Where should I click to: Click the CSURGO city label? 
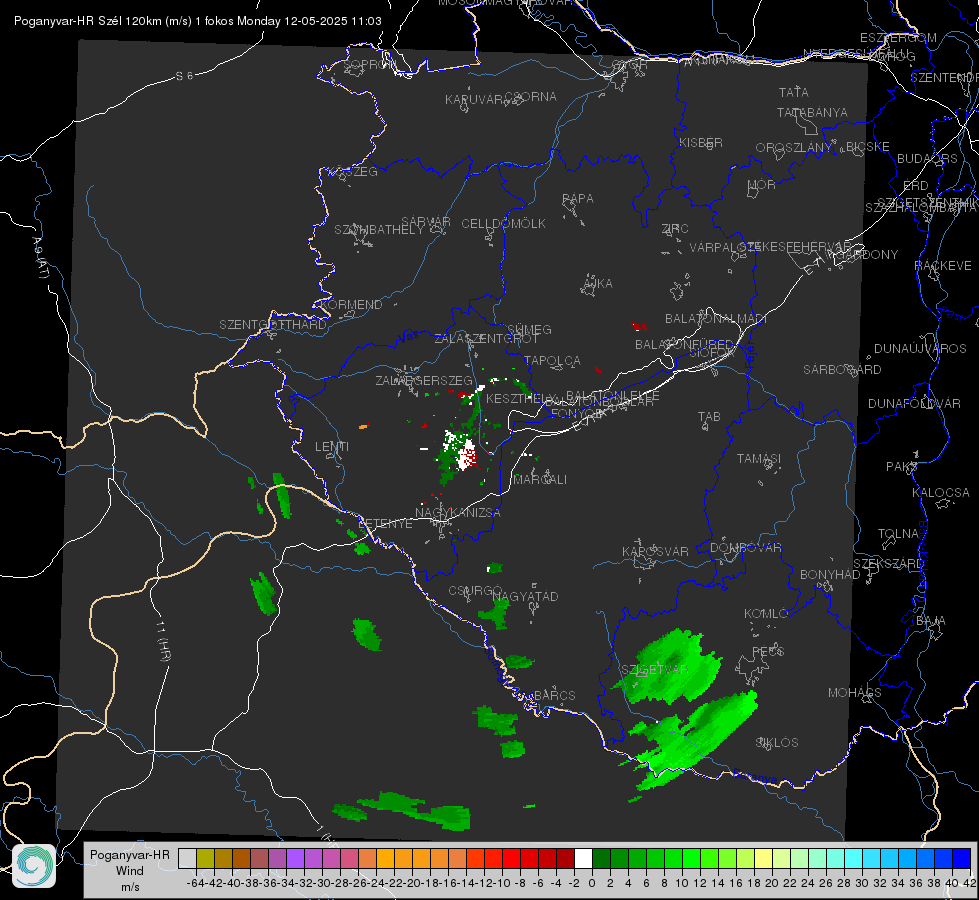pyautogui.click(x=475, y=590)
